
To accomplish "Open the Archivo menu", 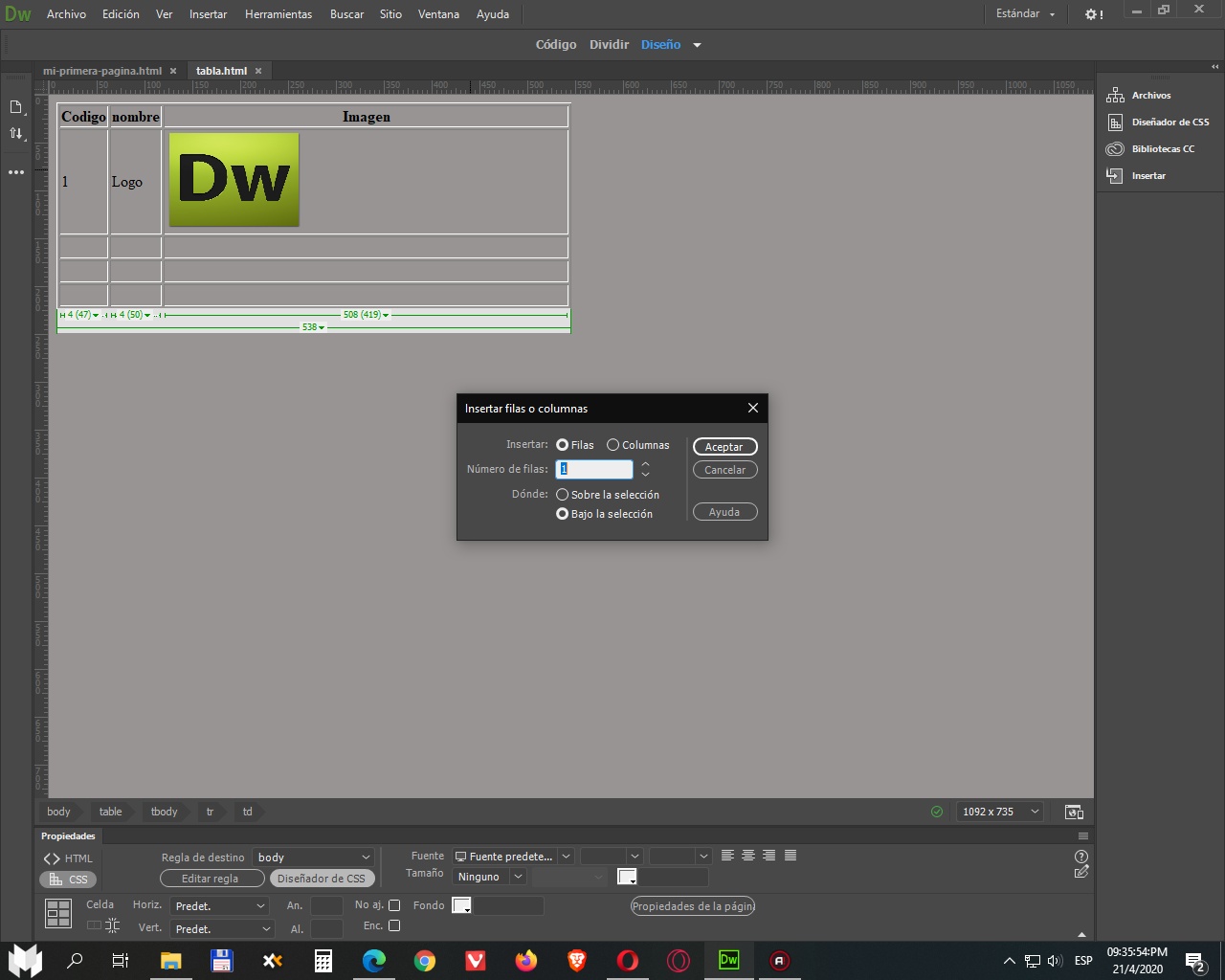I will [x=66, y=14].
